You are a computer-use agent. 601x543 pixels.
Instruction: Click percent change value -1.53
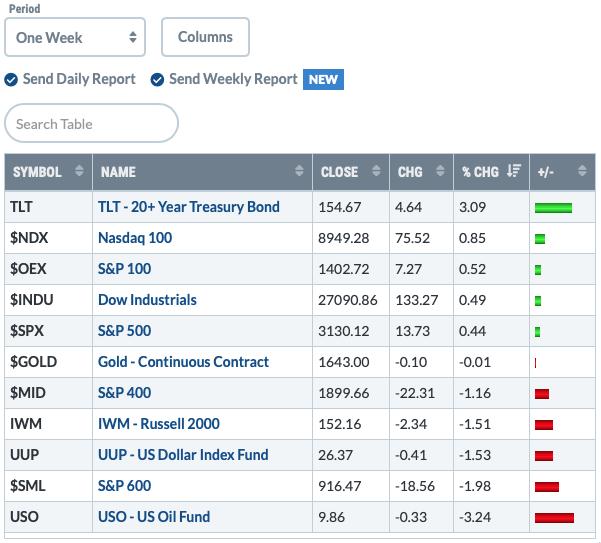click(475, 456)
